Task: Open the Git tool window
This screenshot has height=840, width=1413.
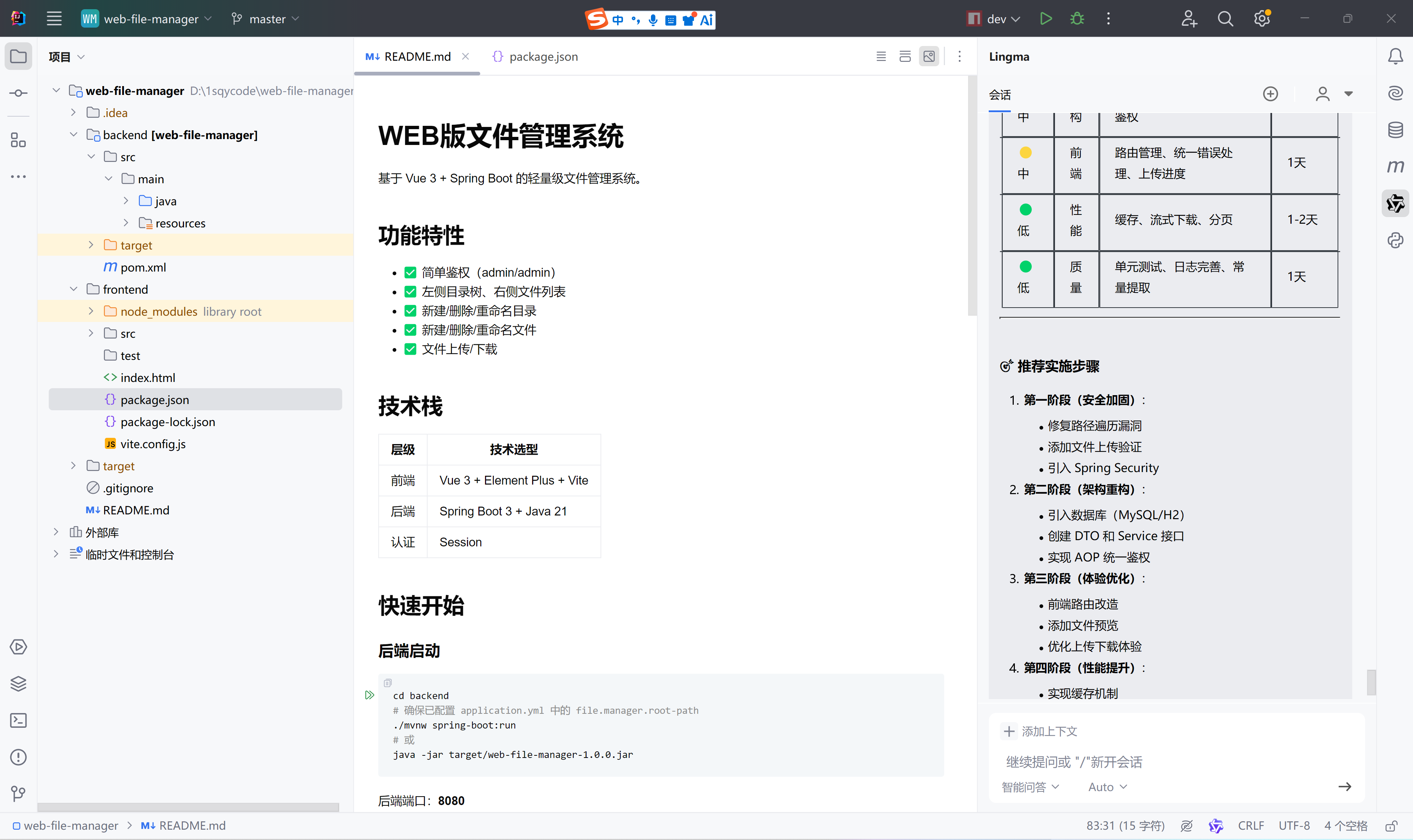Action: click(18, 794)
